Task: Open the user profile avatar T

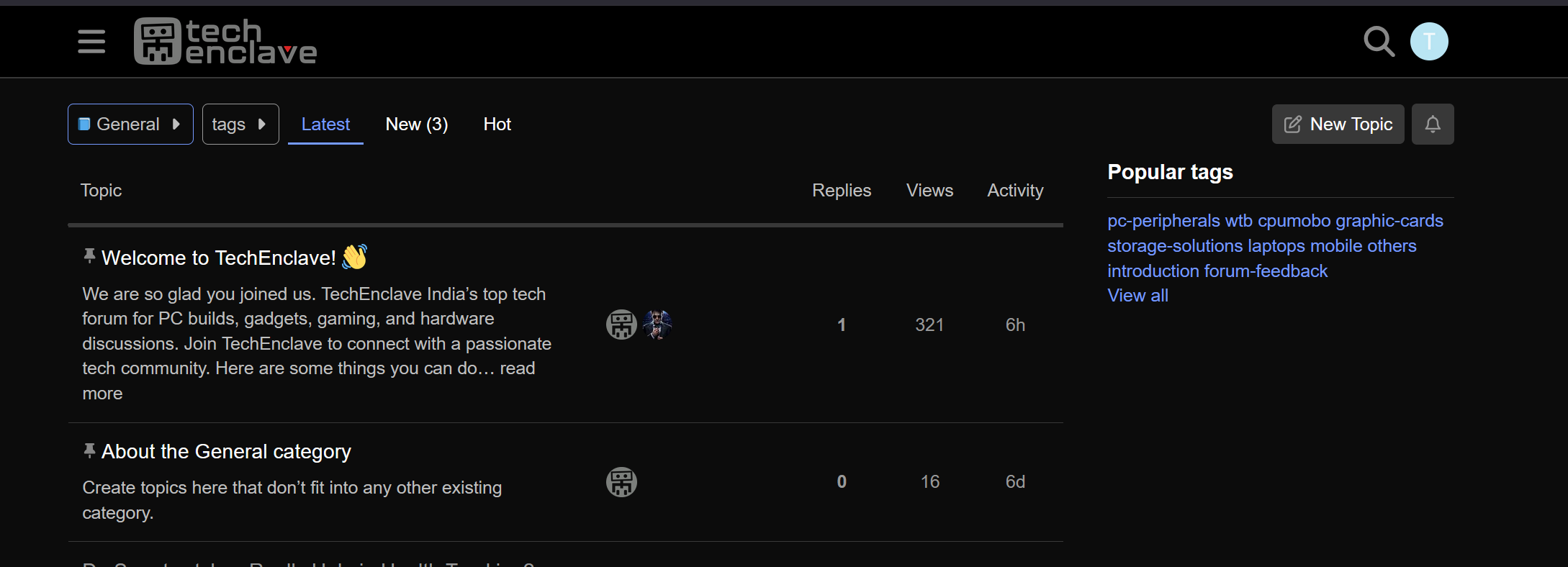Action: coord(1429,42)
